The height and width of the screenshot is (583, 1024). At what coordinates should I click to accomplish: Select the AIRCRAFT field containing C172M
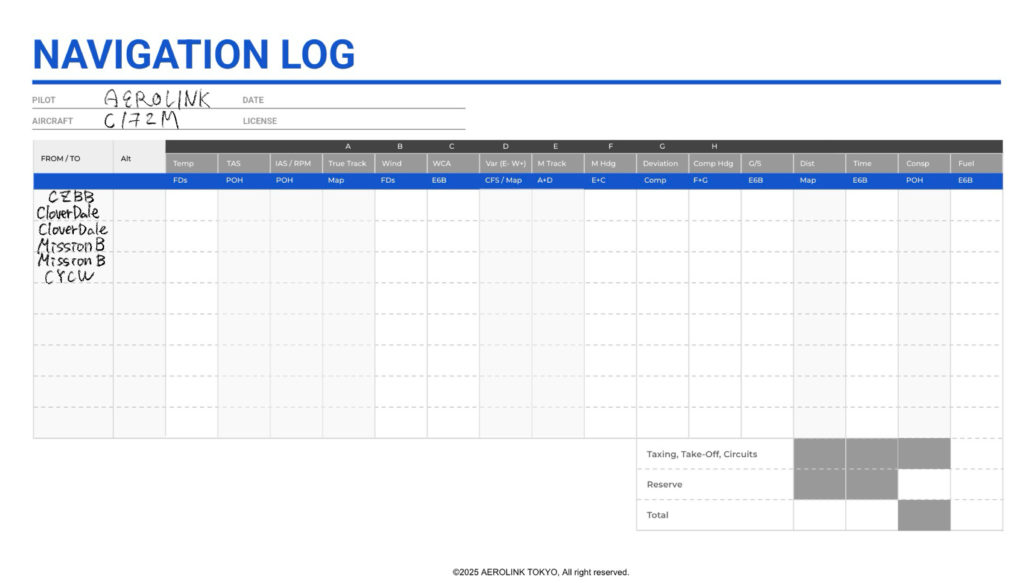click(146, 121)
